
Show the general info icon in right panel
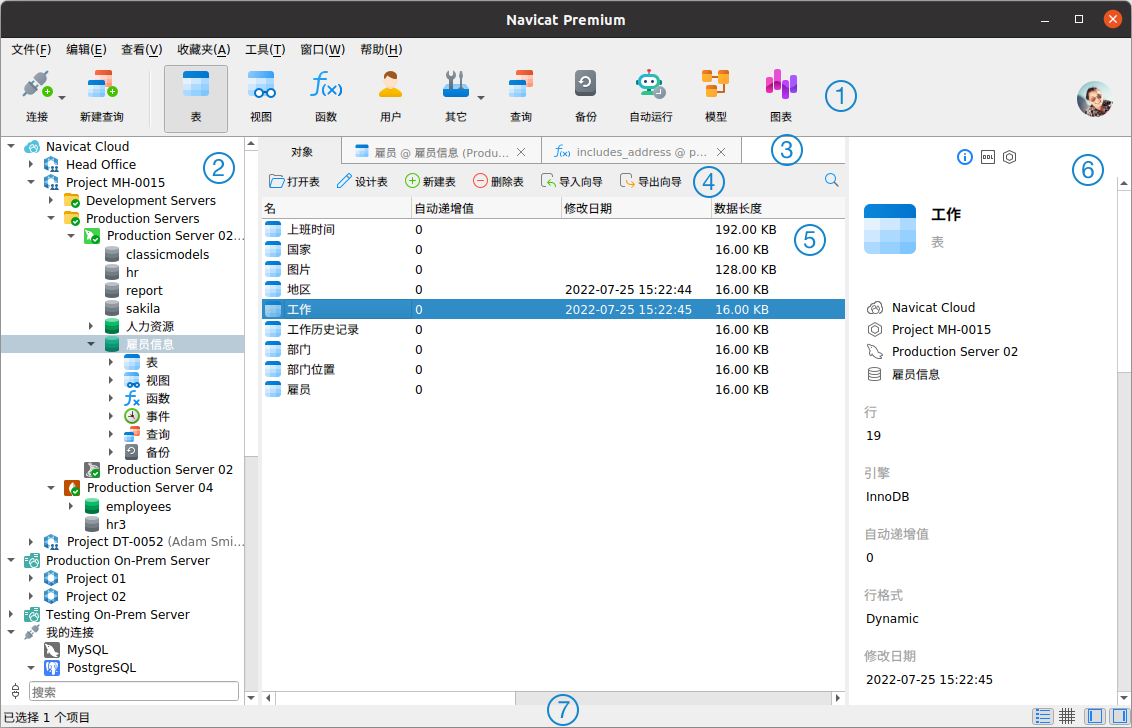click(965, 157)
